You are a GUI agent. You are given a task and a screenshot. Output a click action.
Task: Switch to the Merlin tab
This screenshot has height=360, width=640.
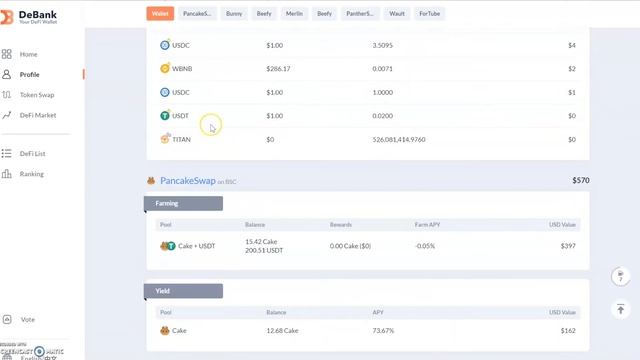[x=294, y=13]
